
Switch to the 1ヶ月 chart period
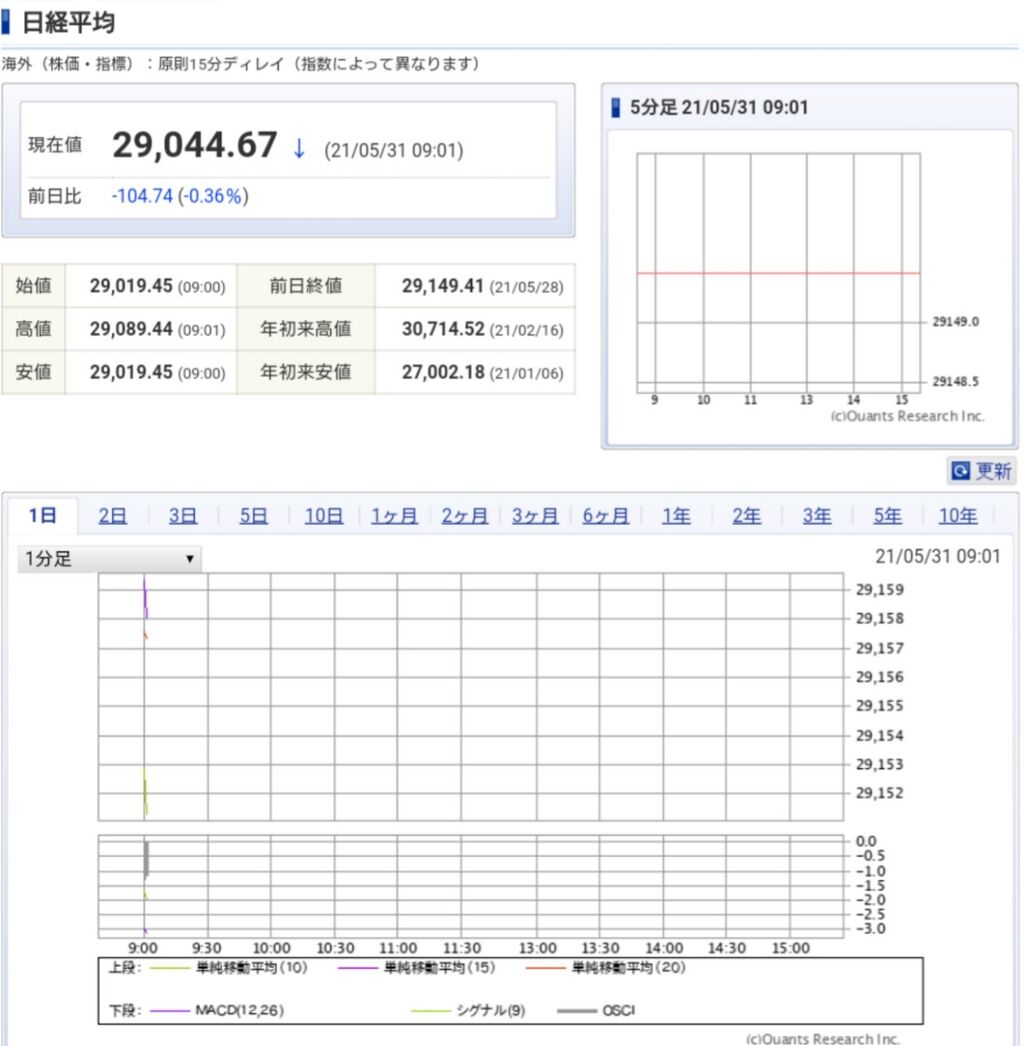pyautogui.click(x=394, y=516)
